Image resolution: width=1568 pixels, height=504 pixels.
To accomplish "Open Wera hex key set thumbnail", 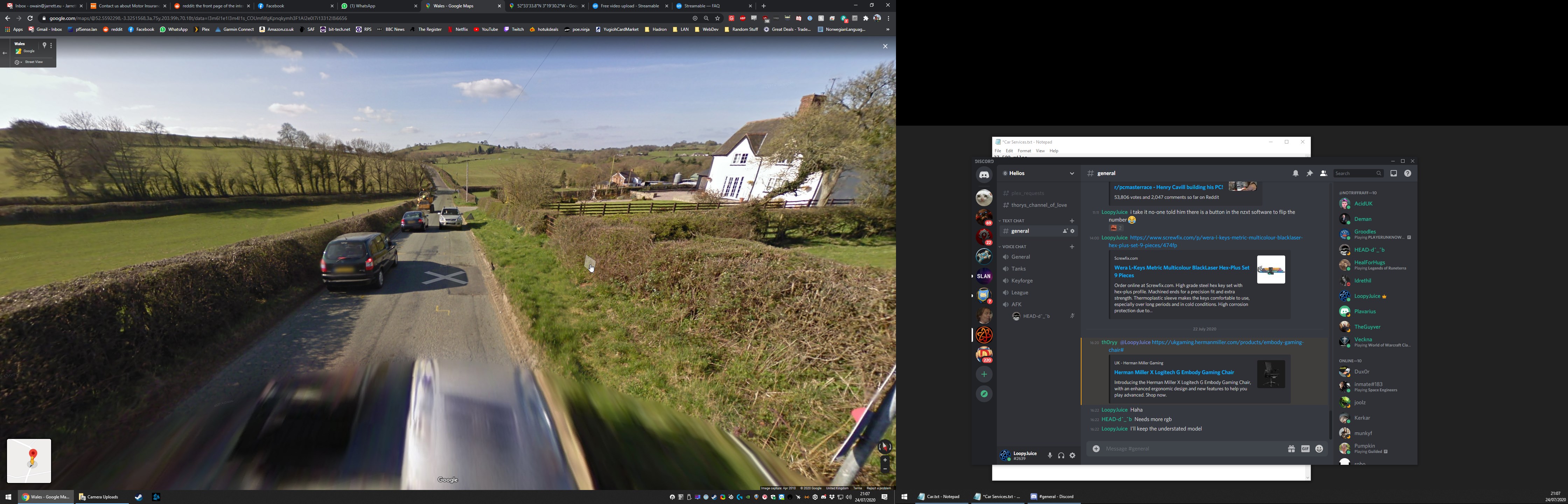I will coord(1271,269).
